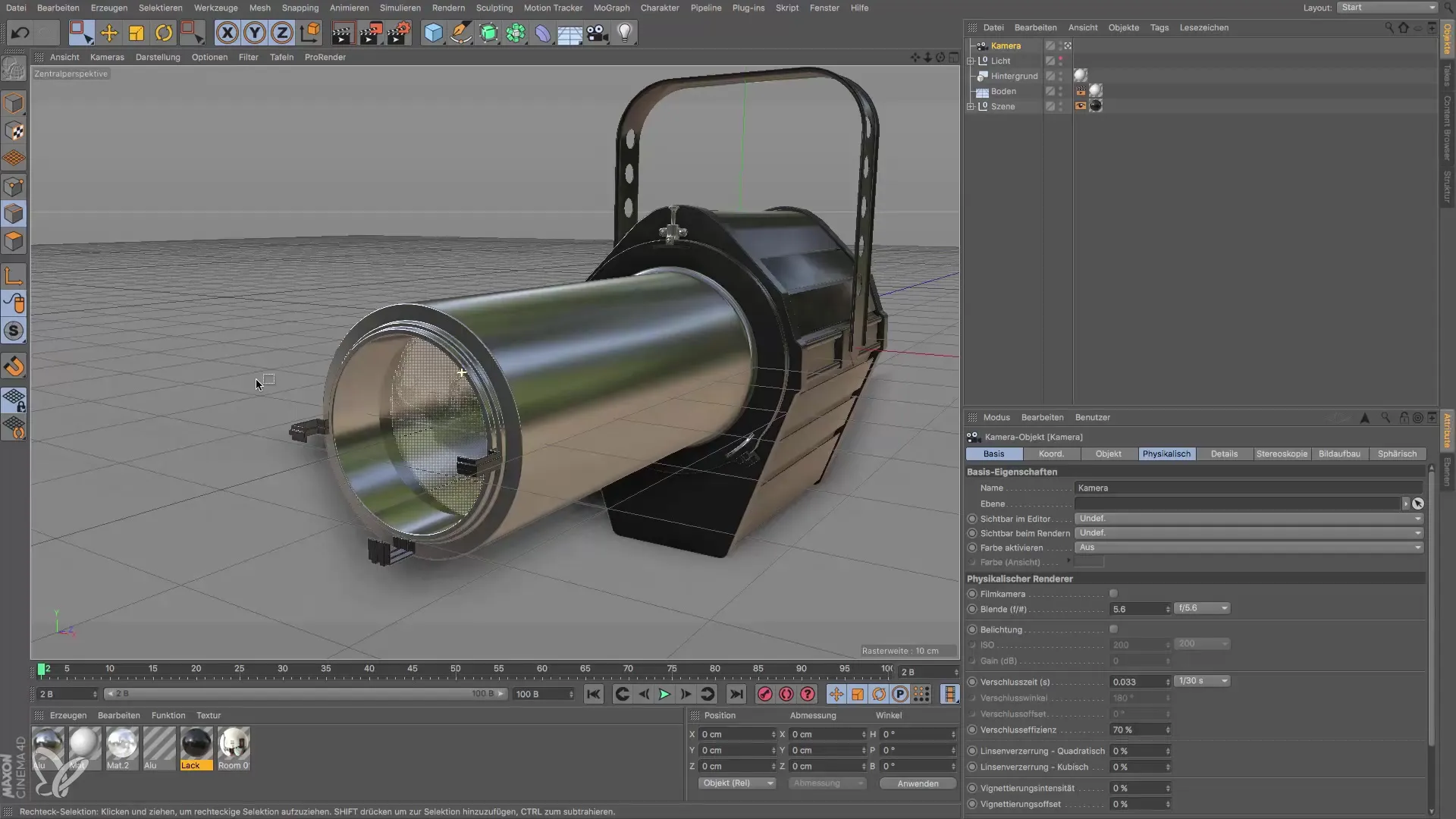Select the Rotate tool
The height and width of the screenshot is (819, 1456).
tap(164, 33)
